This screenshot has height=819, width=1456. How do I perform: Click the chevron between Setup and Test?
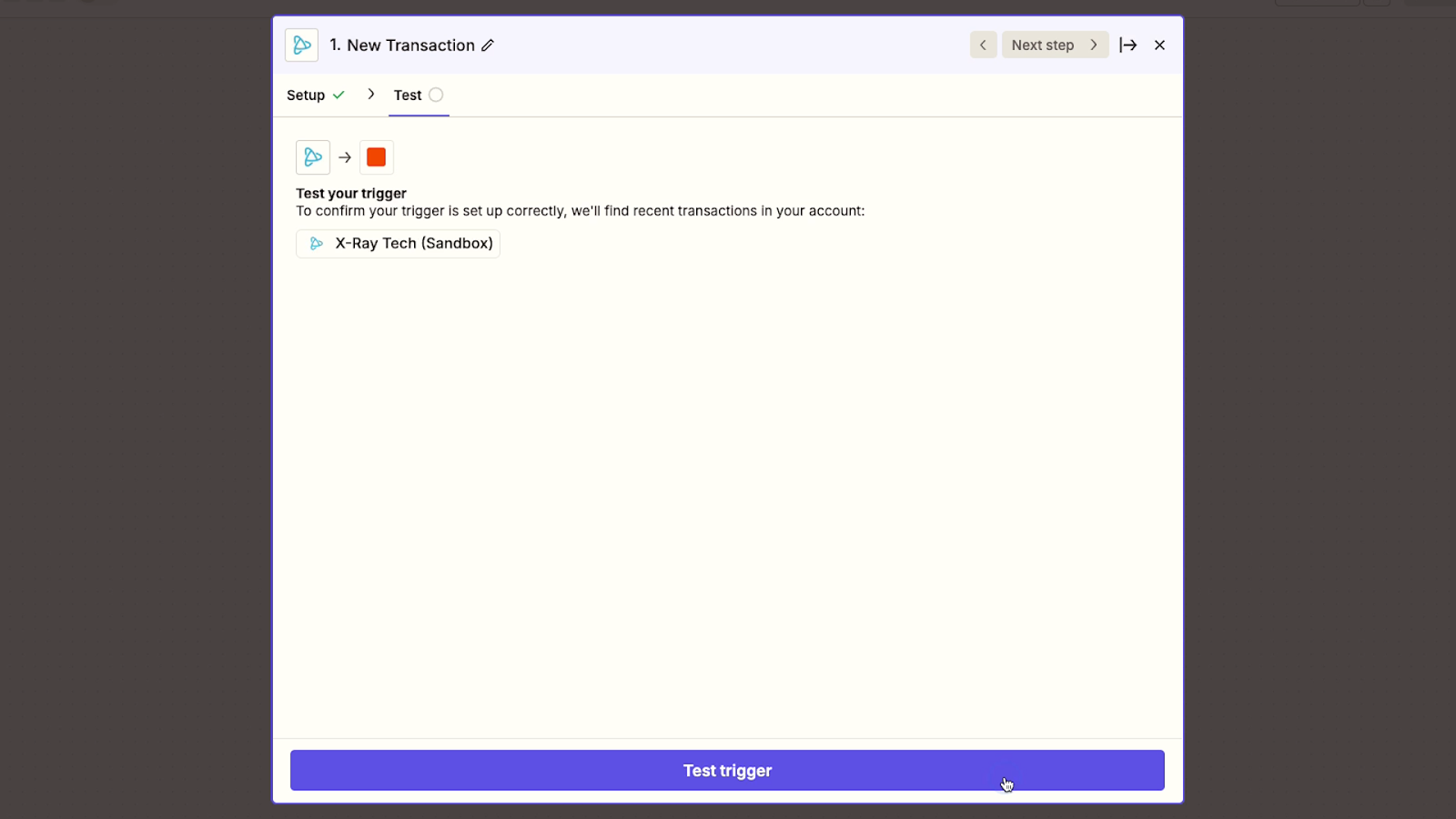[x=370, y=94]
